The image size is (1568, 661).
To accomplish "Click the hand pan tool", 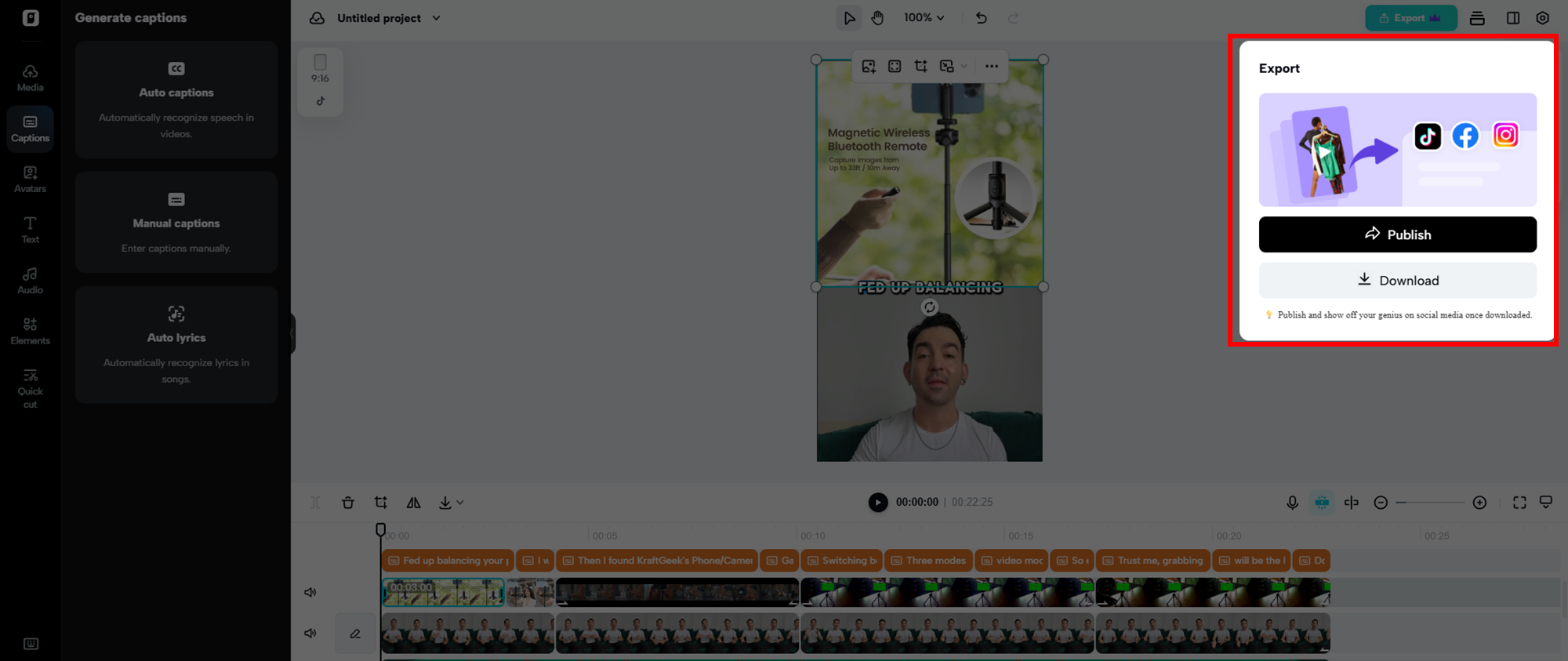I will (877, 18).
